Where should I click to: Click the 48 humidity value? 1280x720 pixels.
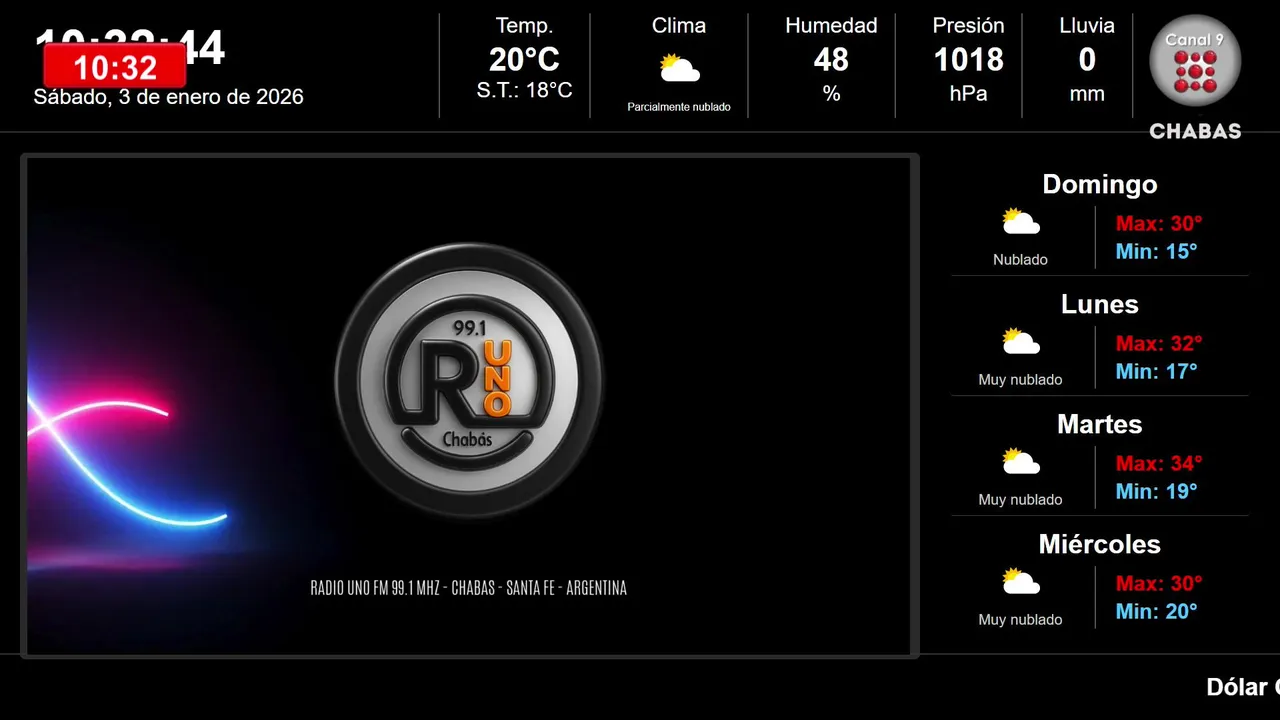pos(831,60)
